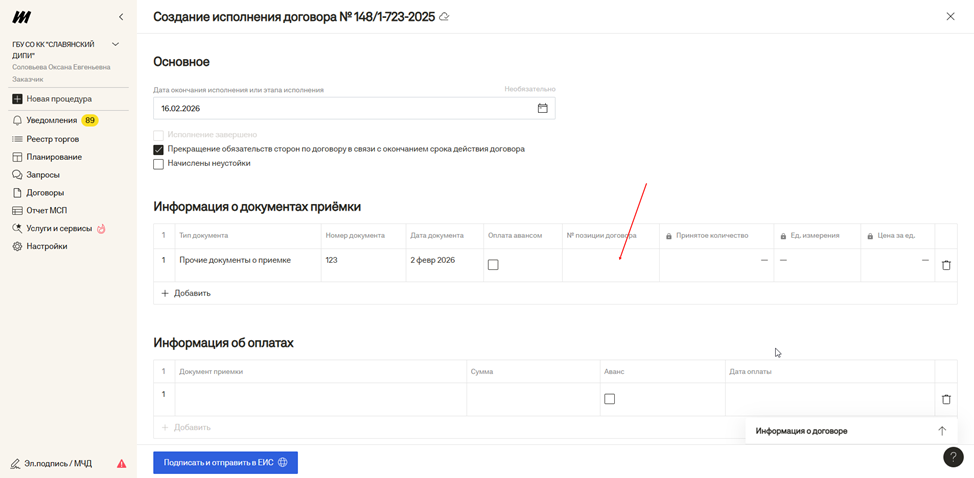
Task: Click the help question mark button
Action: point(953,457)
